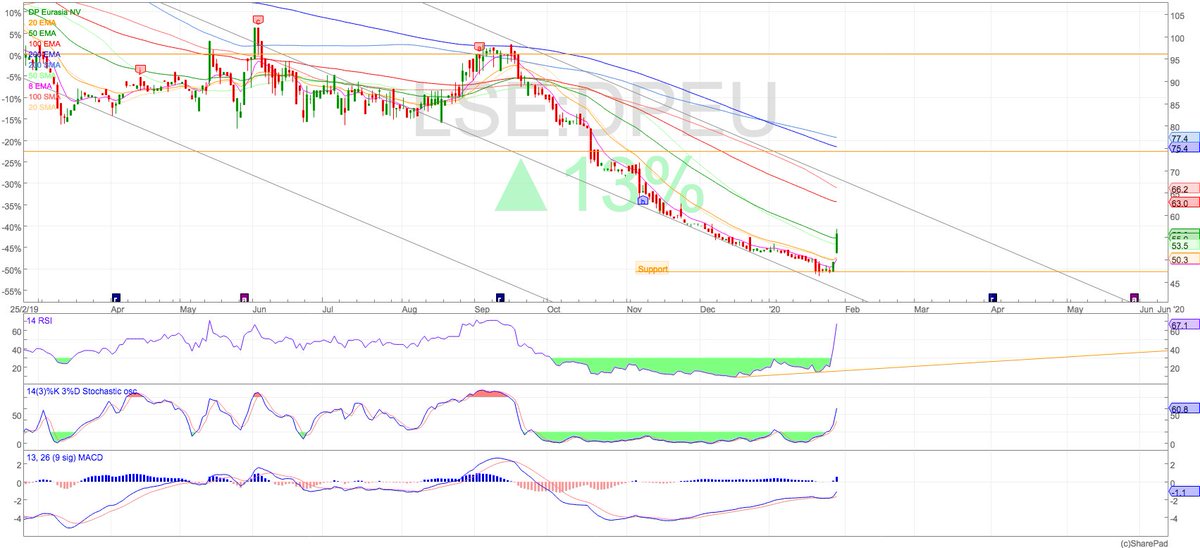Click the red event flag above the September 2019 high
This screenshot has width=1200, height=548.
479,47
